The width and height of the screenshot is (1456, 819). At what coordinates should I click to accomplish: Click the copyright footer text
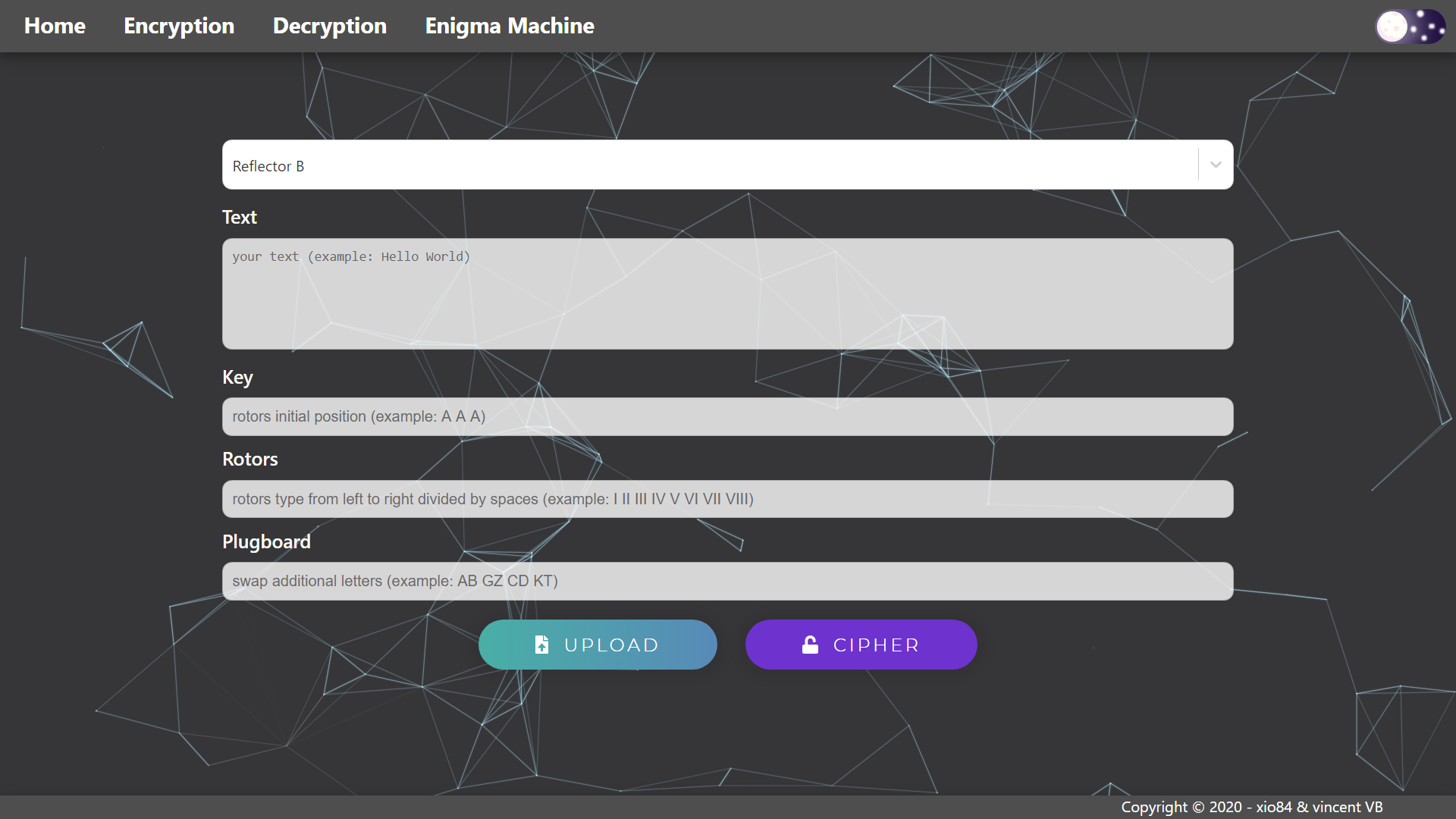[1251, 807]
